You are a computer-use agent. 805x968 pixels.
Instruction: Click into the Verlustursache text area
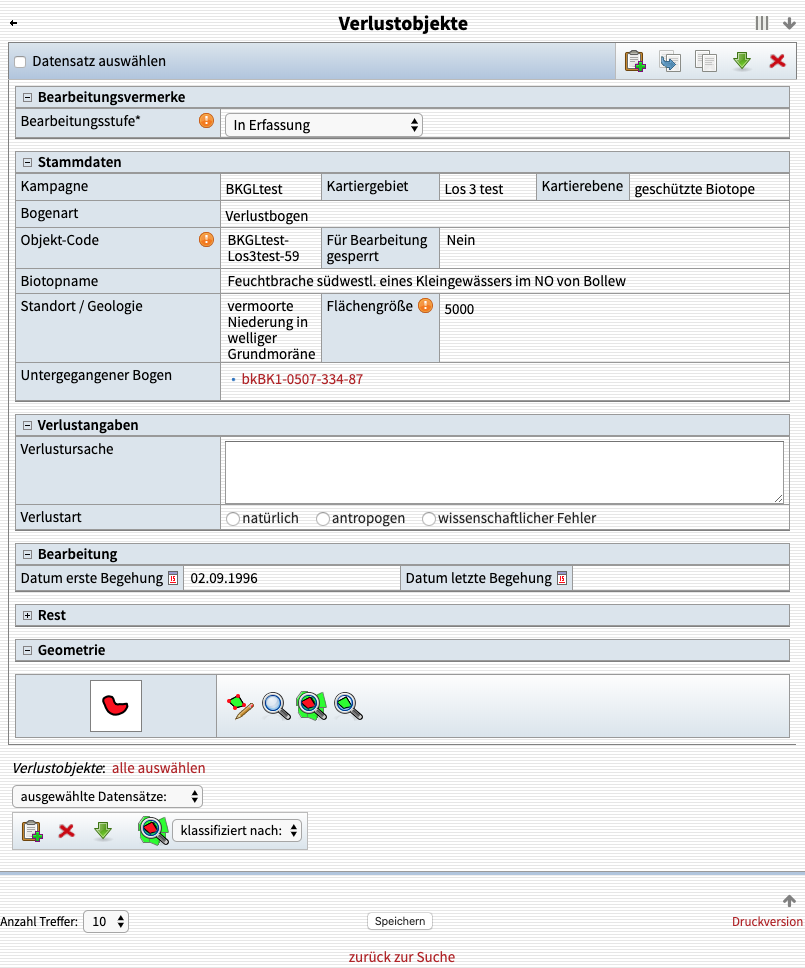click(503, 472)
